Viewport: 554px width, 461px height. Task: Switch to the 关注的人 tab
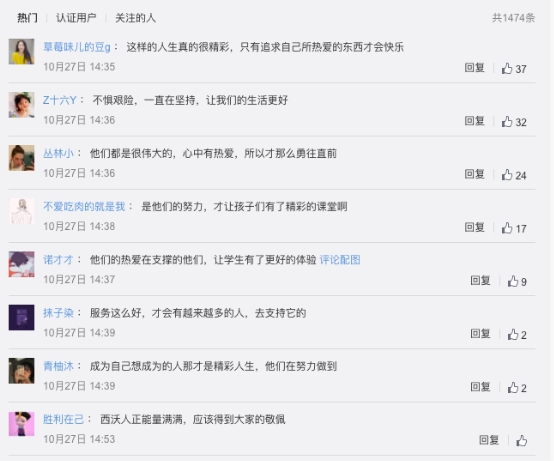point(135,18)
